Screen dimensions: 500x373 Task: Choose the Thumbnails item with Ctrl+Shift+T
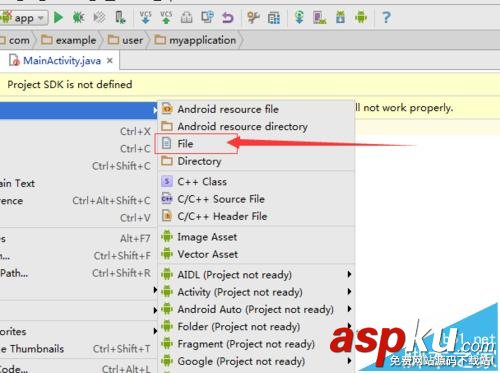(x=78, y=349)
